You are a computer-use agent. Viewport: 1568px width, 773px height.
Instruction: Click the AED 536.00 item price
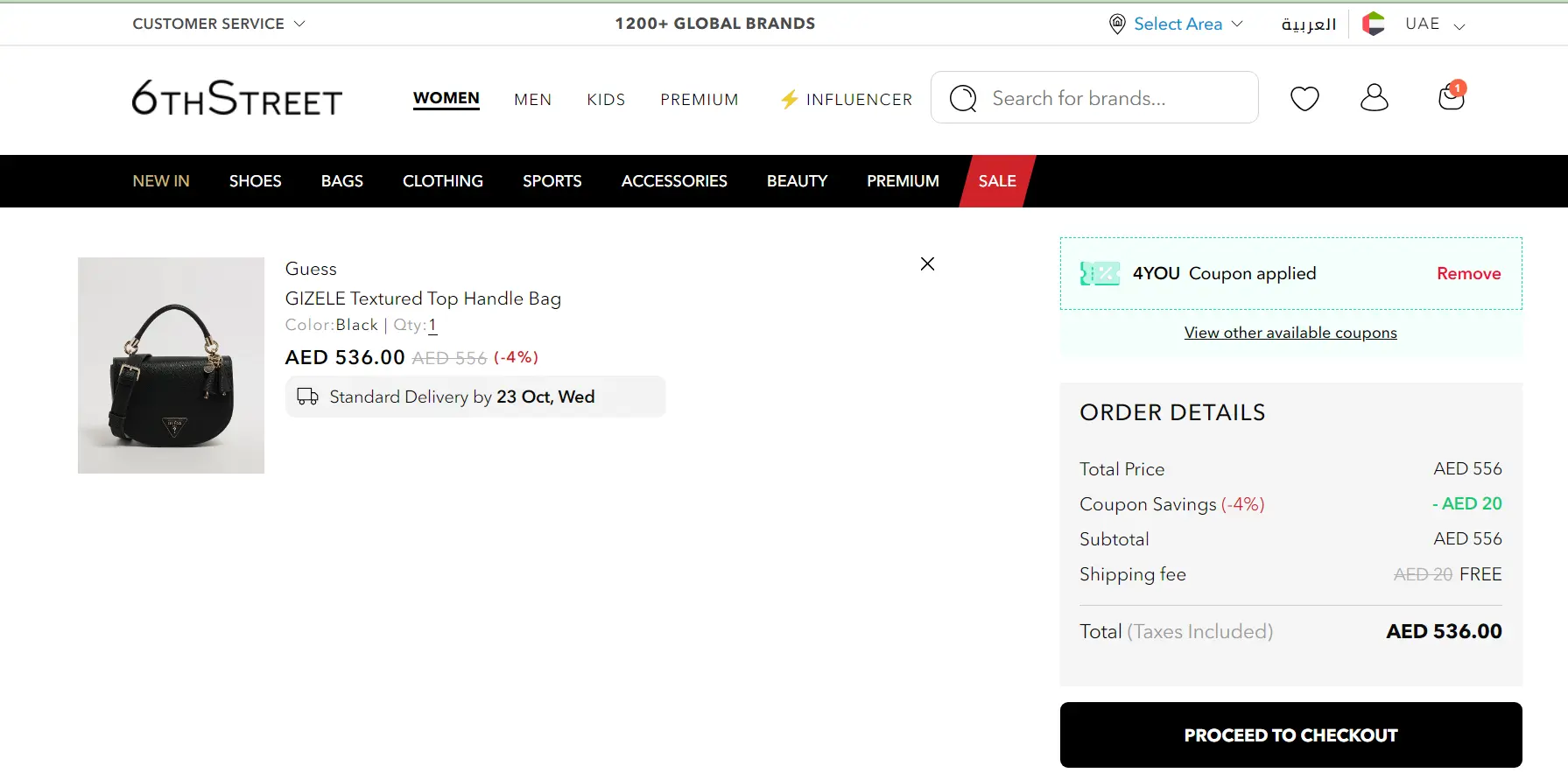[x=345, y=357]
